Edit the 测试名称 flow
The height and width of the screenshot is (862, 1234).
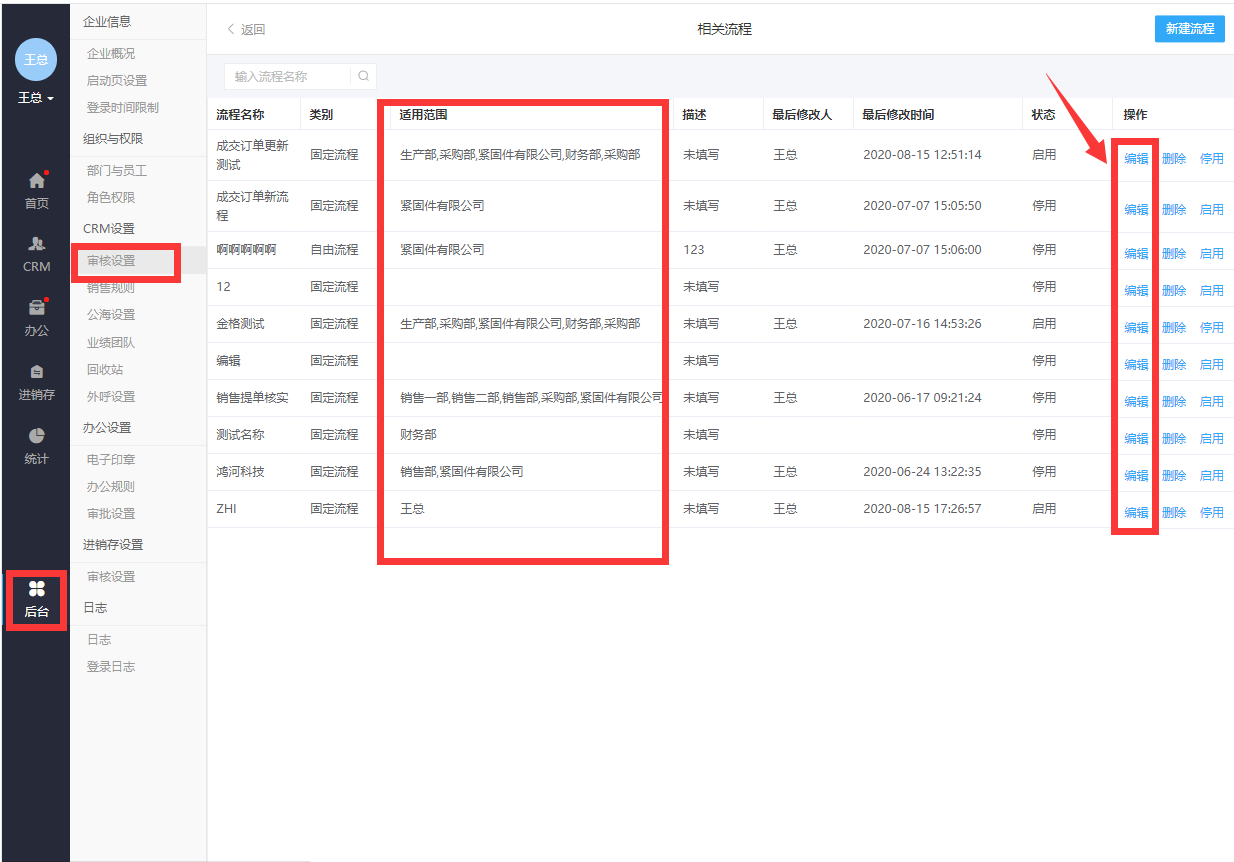[x=1136, y=439]
